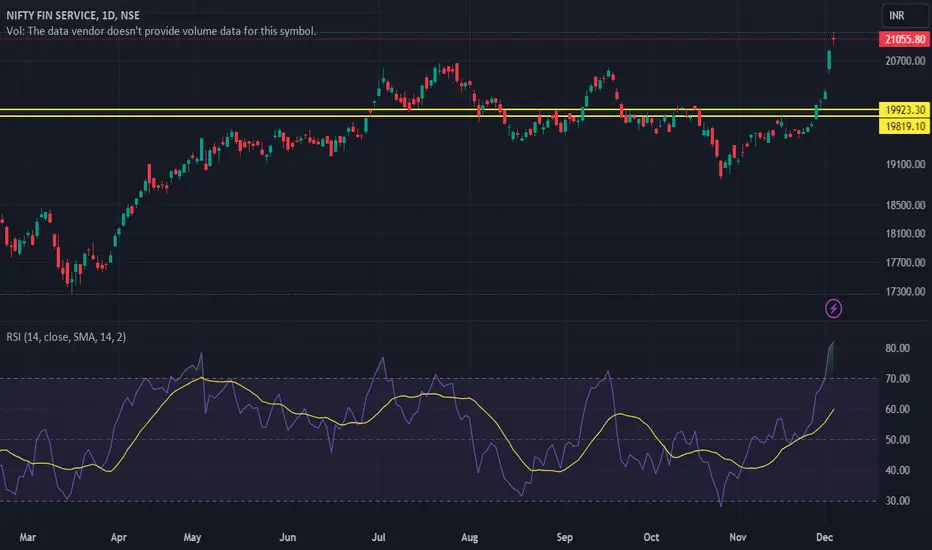This screenshot has width=932, height=550.
Task: Click the Jun label on time axis
Action: 288,538
